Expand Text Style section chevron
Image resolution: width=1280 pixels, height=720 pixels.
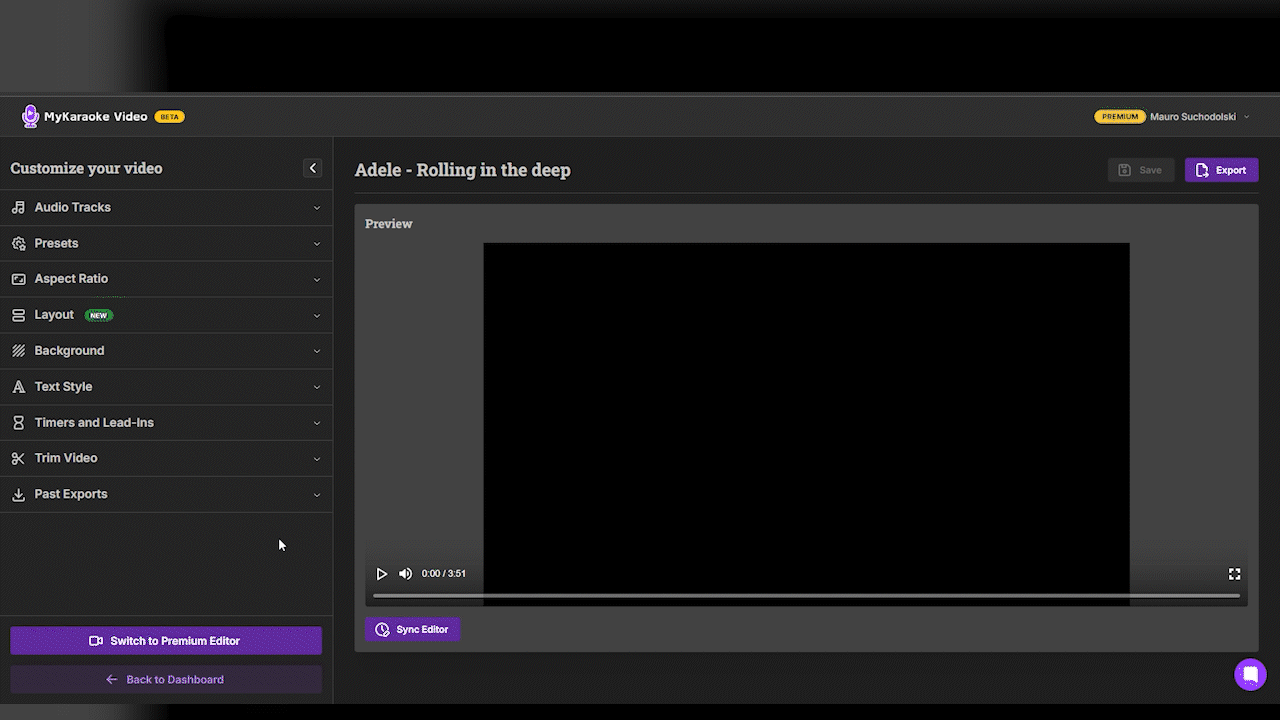point(317,387)
